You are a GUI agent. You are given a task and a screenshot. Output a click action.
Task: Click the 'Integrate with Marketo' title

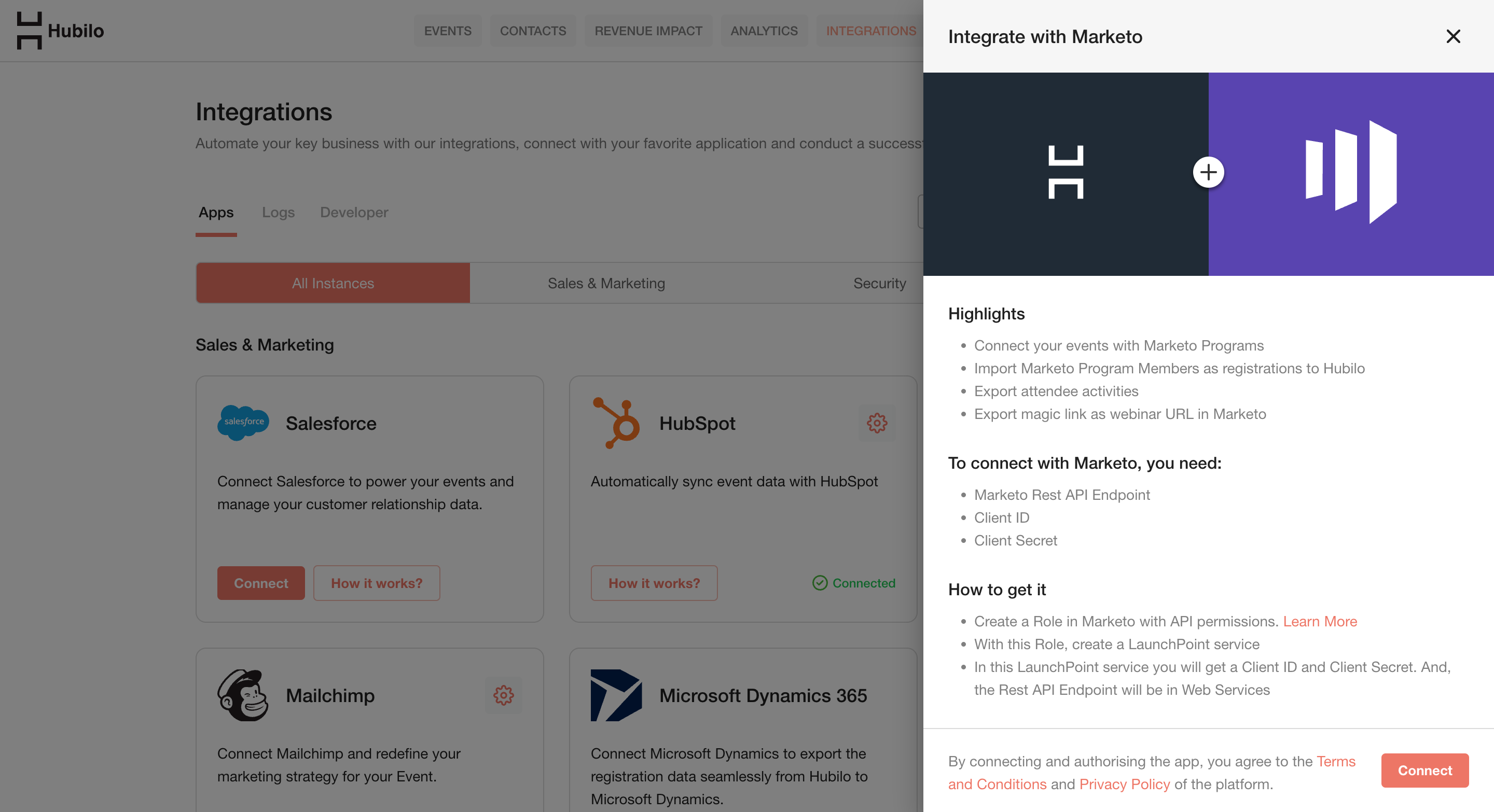[1045, 36]
